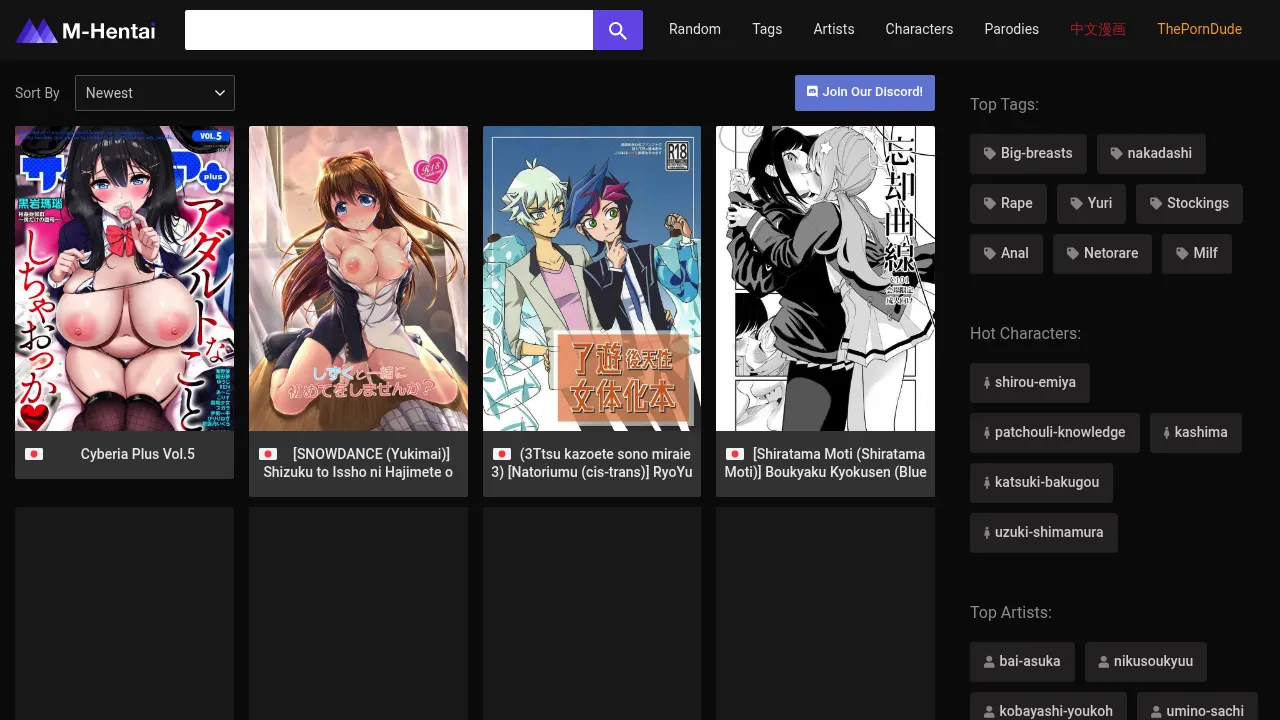This screenshot has width=1280, height=720.
Task: Open the Sort By Newest dropdown
Action: pyautogui.click(x=155, y=93)
